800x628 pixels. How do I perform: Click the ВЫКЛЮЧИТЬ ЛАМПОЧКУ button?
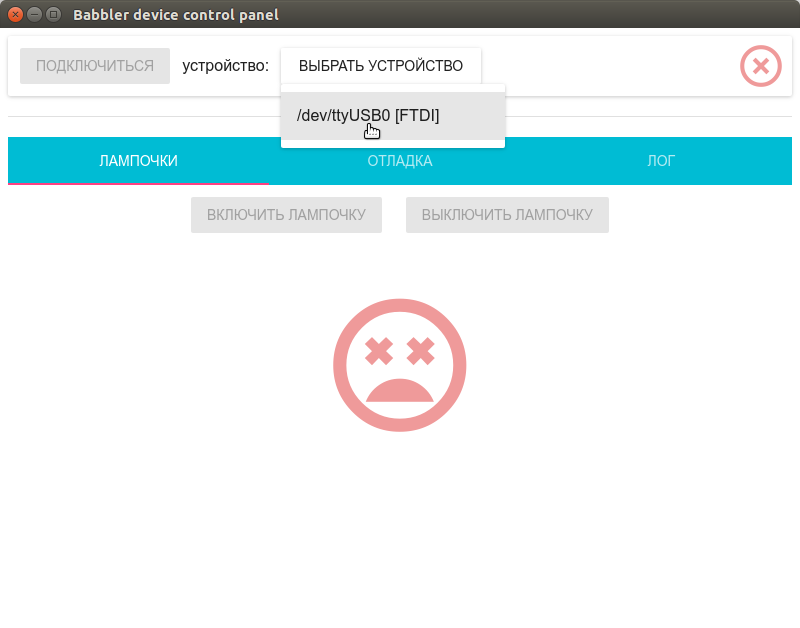pyautogui.click(x=507, y=214)
